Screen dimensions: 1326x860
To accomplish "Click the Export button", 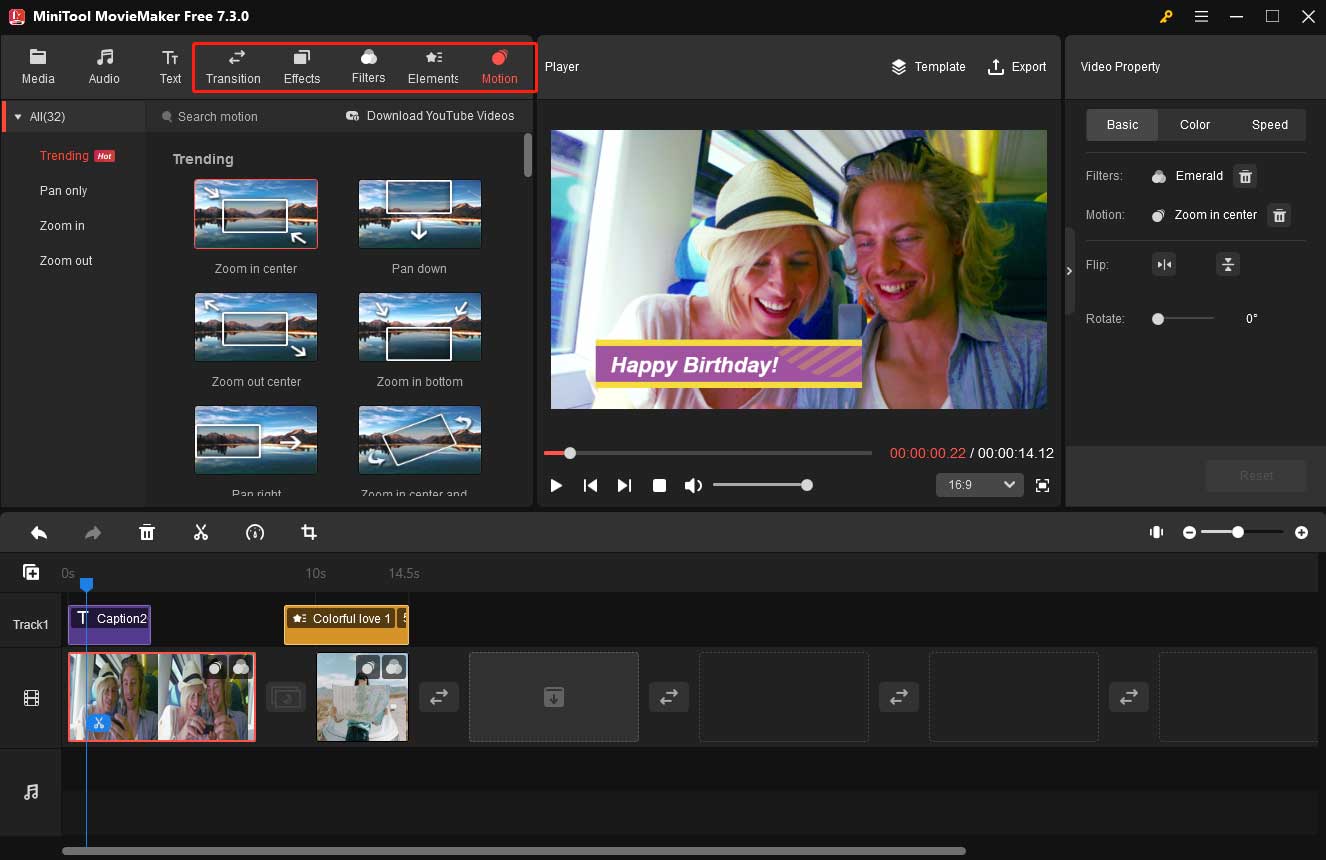I will [x=1017, y=67].
